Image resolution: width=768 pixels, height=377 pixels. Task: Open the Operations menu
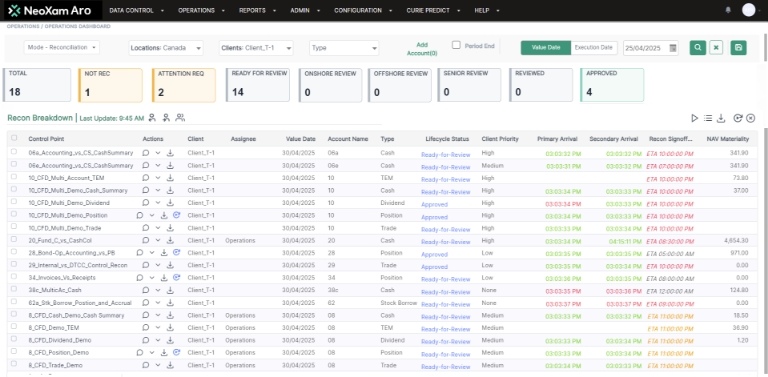click(201, 10)
